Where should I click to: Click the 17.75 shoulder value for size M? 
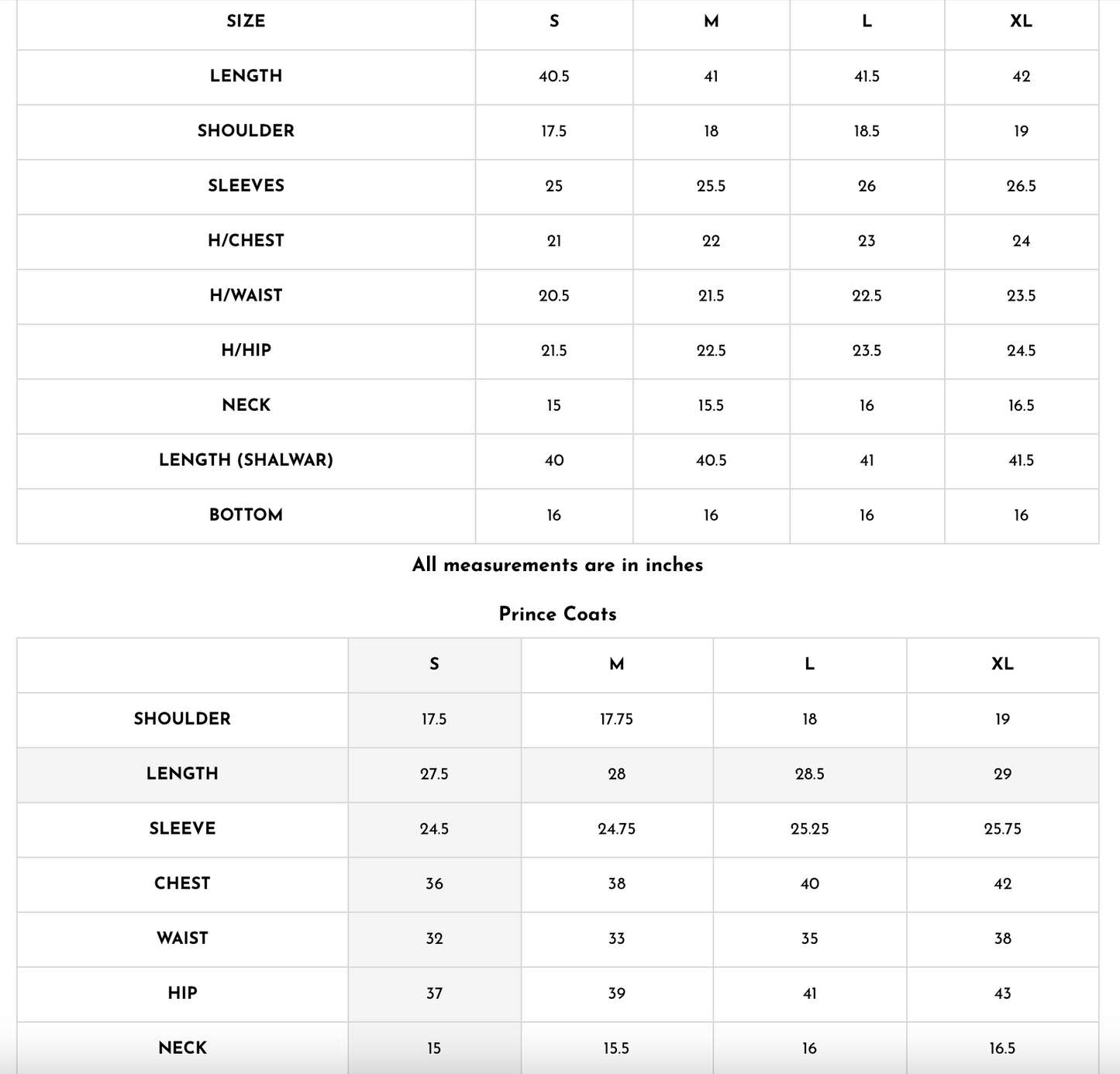pyautogui.click(x=616, y=719)
